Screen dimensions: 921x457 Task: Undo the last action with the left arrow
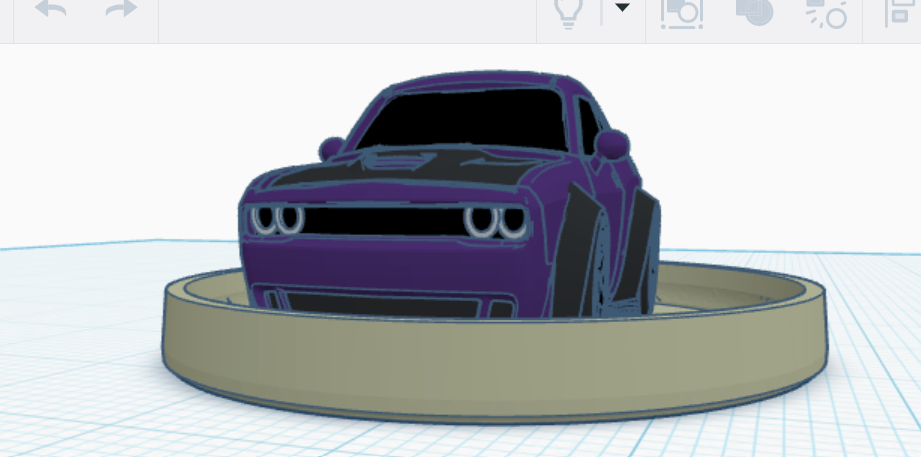point(51,8)
